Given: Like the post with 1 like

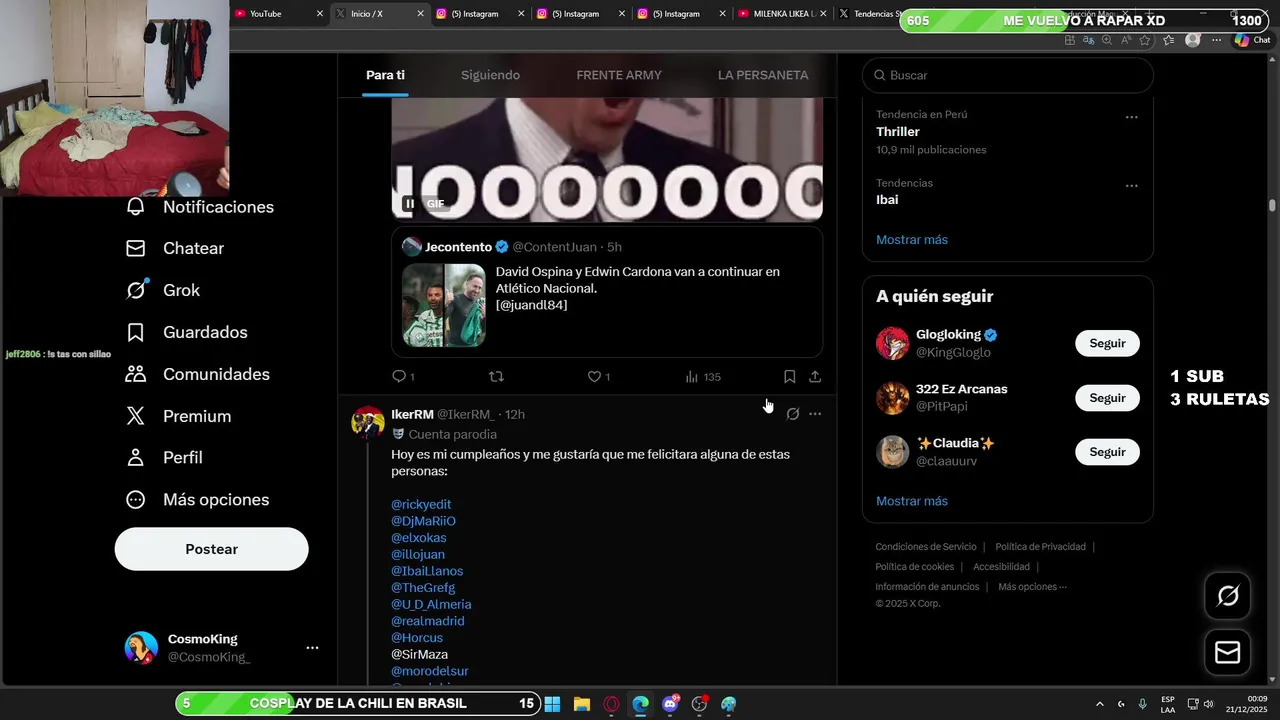Looking at the screenshot, I should (x=598, y=377).
